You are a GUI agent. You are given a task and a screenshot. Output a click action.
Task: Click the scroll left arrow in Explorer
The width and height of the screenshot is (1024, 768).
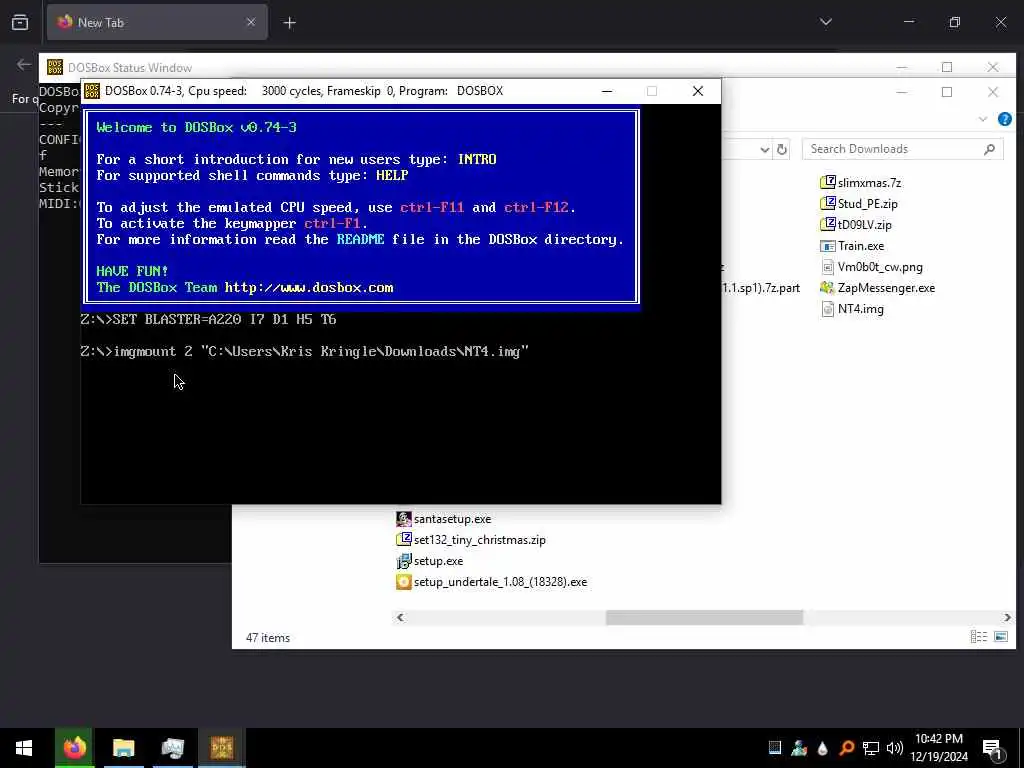(x=400, y=617)
